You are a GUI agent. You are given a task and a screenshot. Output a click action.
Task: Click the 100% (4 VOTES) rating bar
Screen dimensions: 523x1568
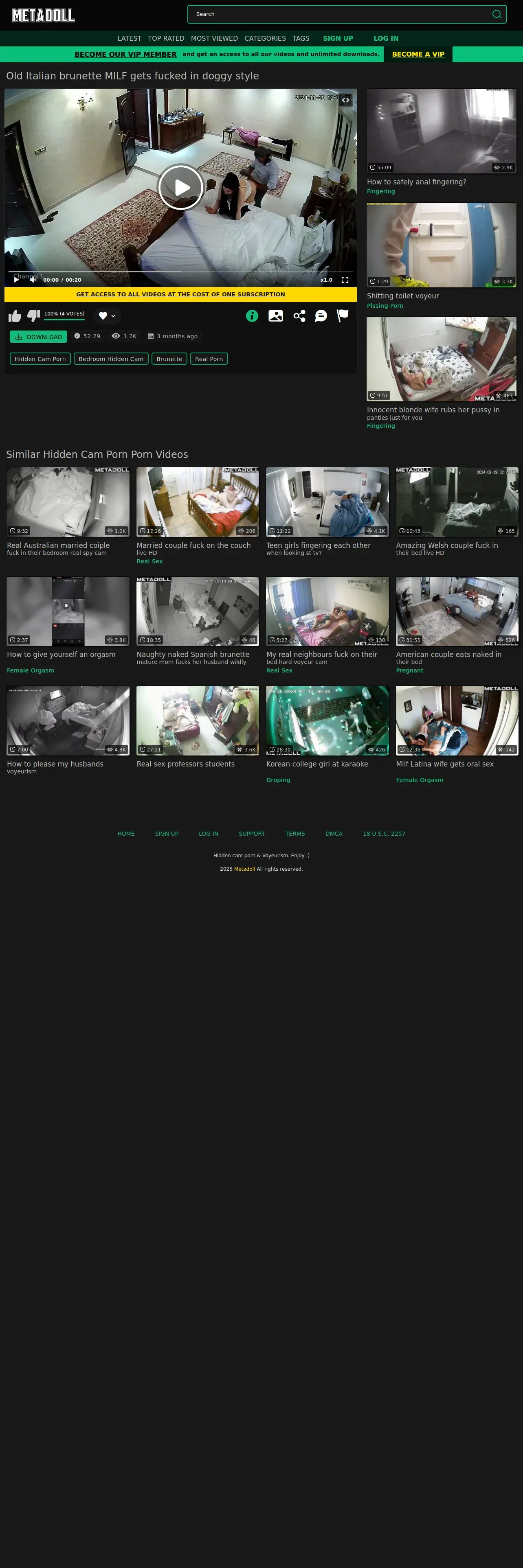tap(64, 315)
